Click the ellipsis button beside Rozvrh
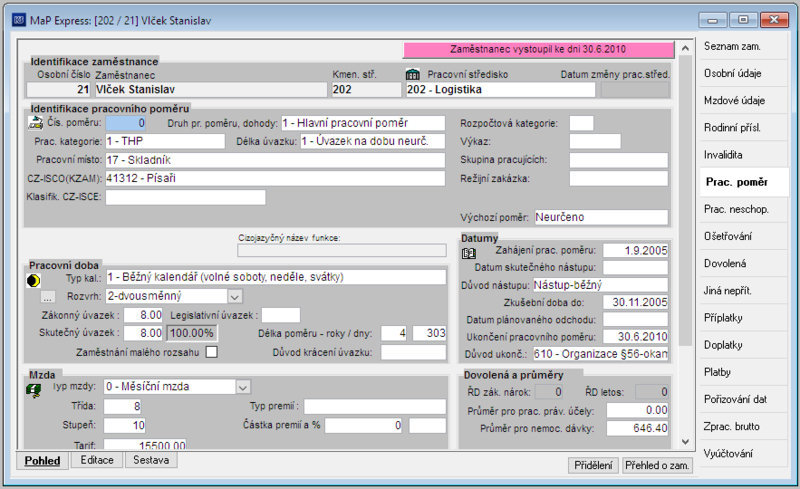Viewport: 800px width, 489px height. (47, 297)
